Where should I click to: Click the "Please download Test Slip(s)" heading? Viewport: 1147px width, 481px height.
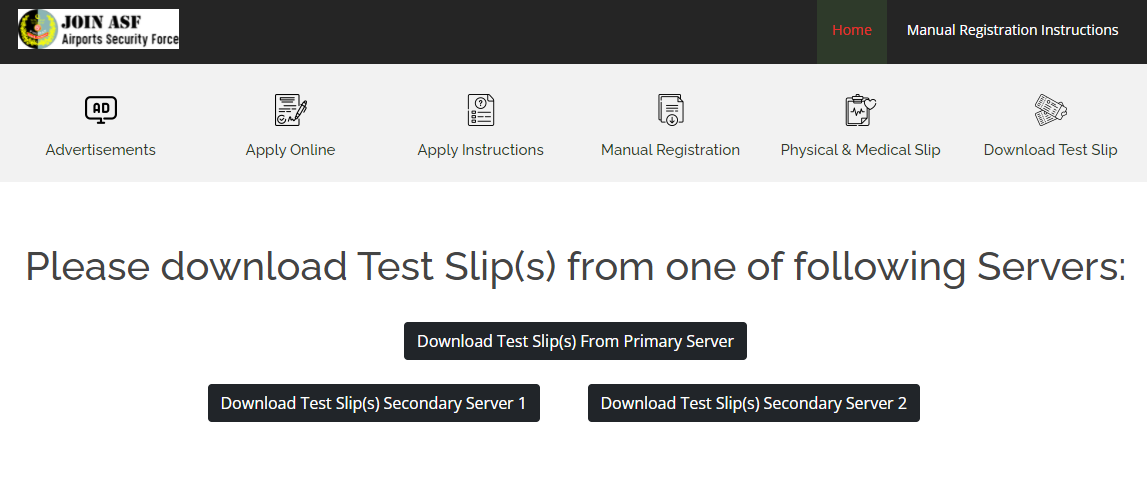click(575, 267)
